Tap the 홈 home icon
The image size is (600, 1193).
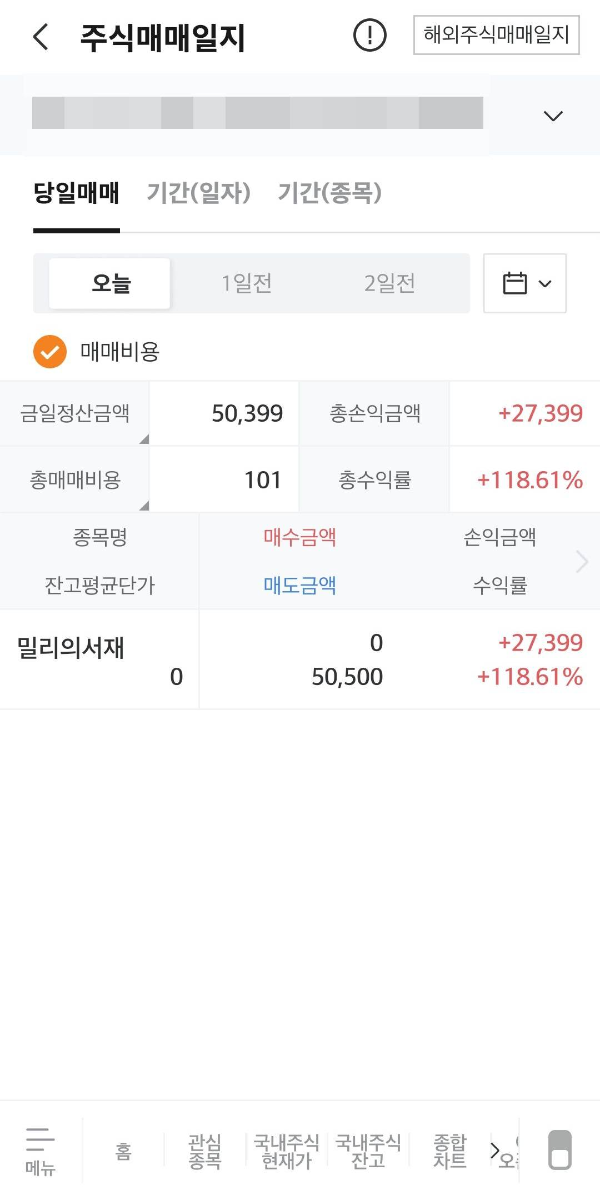[x=123, y=1150]
